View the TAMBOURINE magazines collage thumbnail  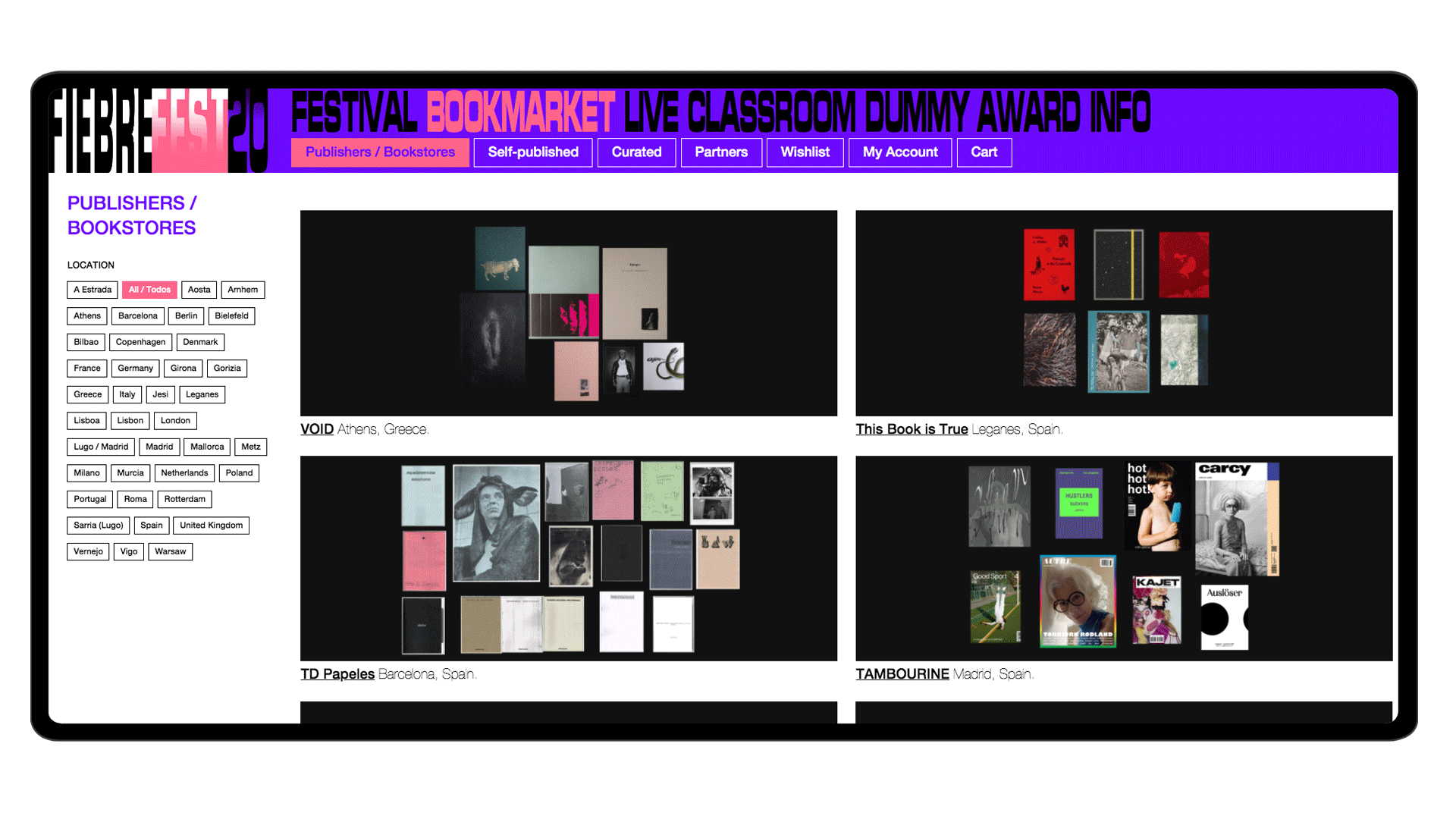[1124, 558]
